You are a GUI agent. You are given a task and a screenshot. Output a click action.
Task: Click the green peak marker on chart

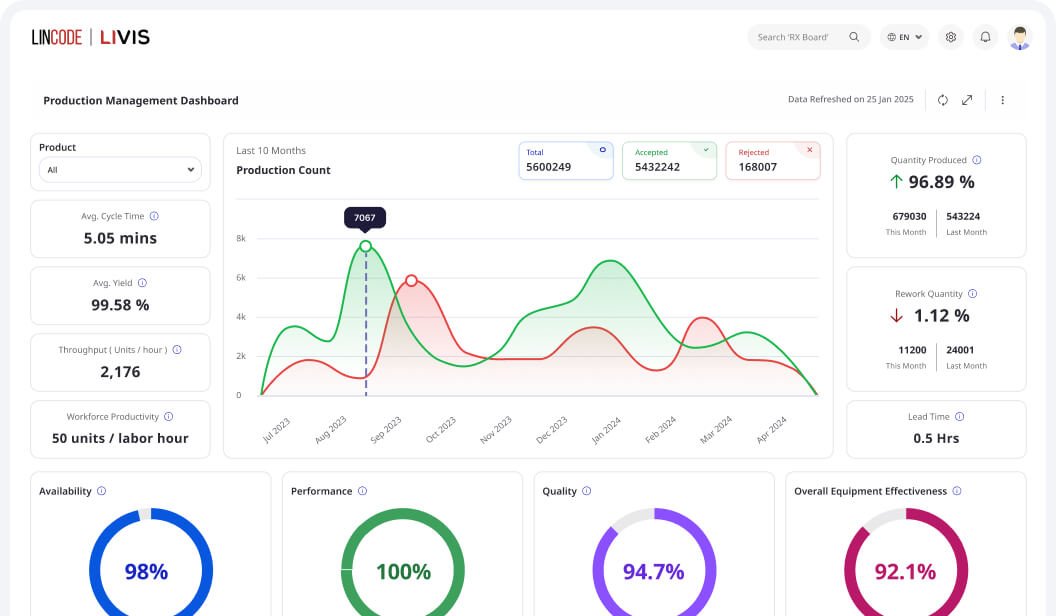pyautogui.click(x=365, y=246)
